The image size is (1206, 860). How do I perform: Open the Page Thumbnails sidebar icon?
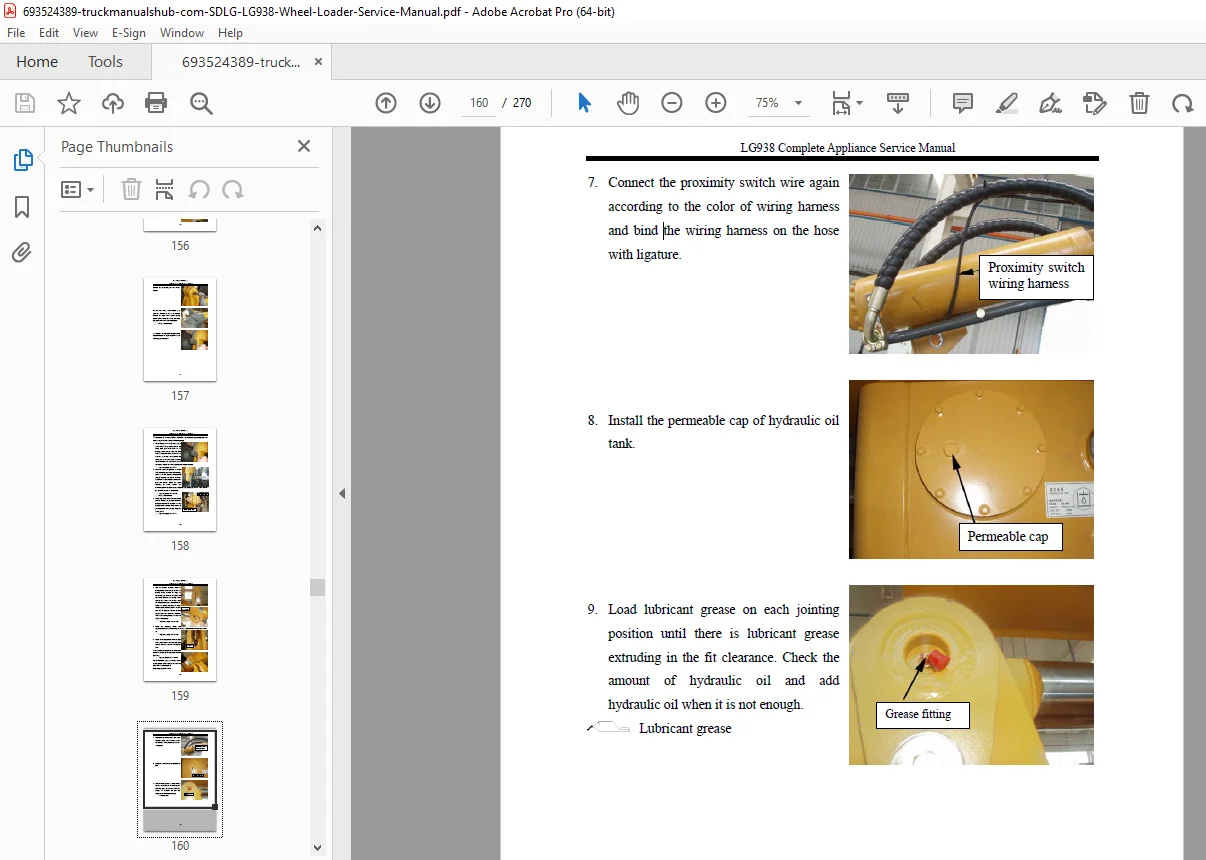point(22,160)
